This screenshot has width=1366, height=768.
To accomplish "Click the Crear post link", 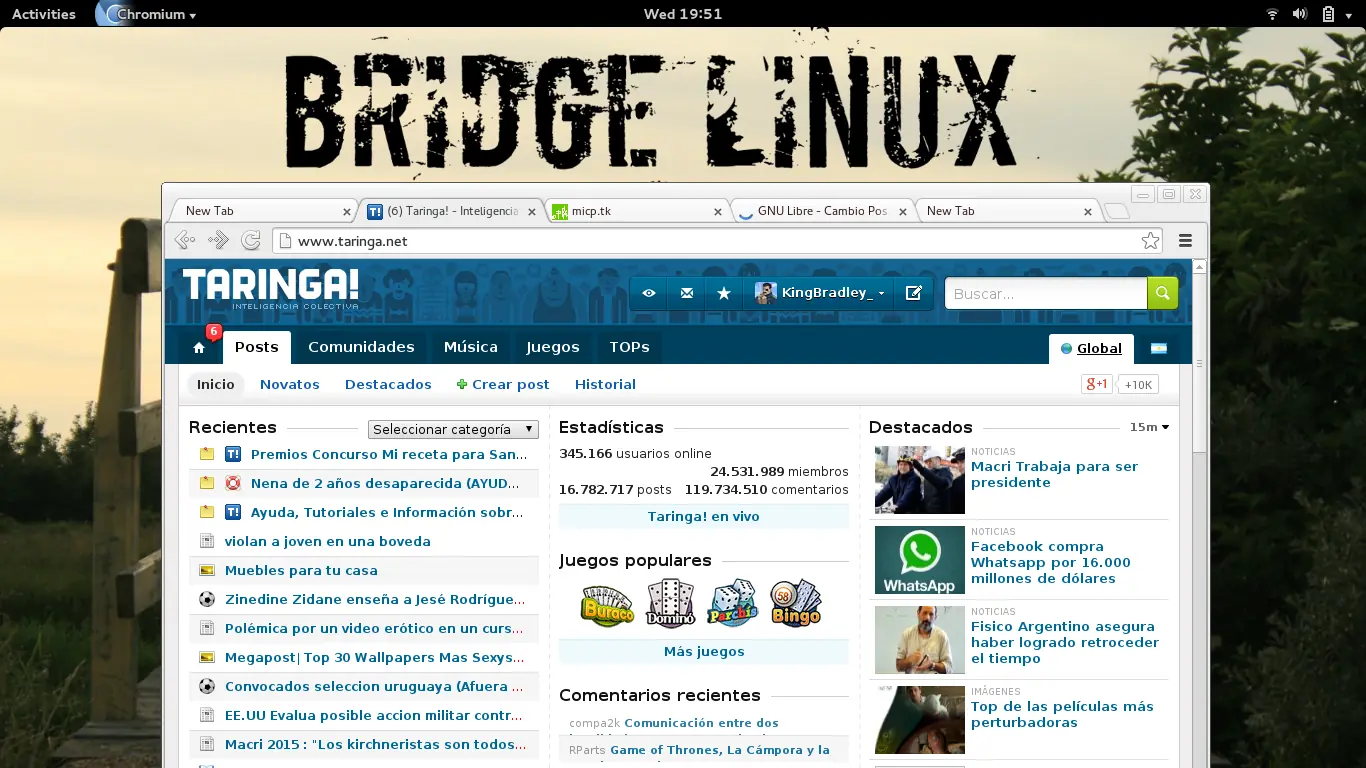I will [x=503, y=384].
